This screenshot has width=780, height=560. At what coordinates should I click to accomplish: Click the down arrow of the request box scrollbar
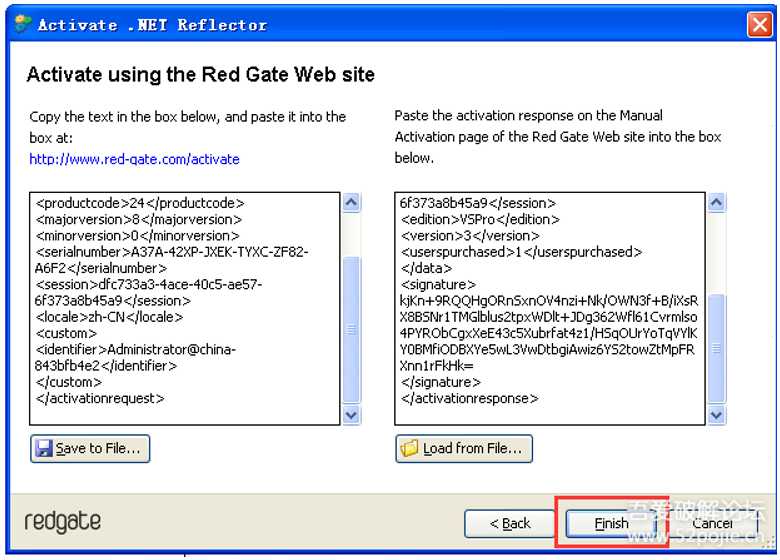[351, 415]
